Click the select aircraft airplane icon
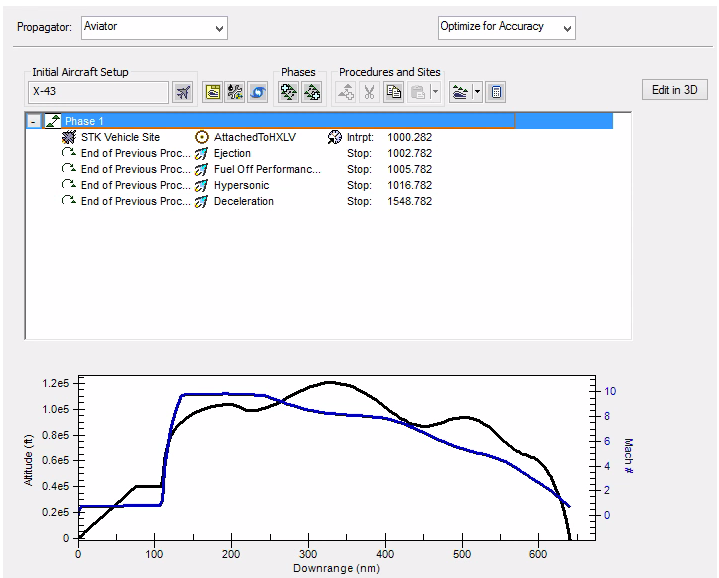Viewport: 719px width, 578px height. [x=182, y=92]
